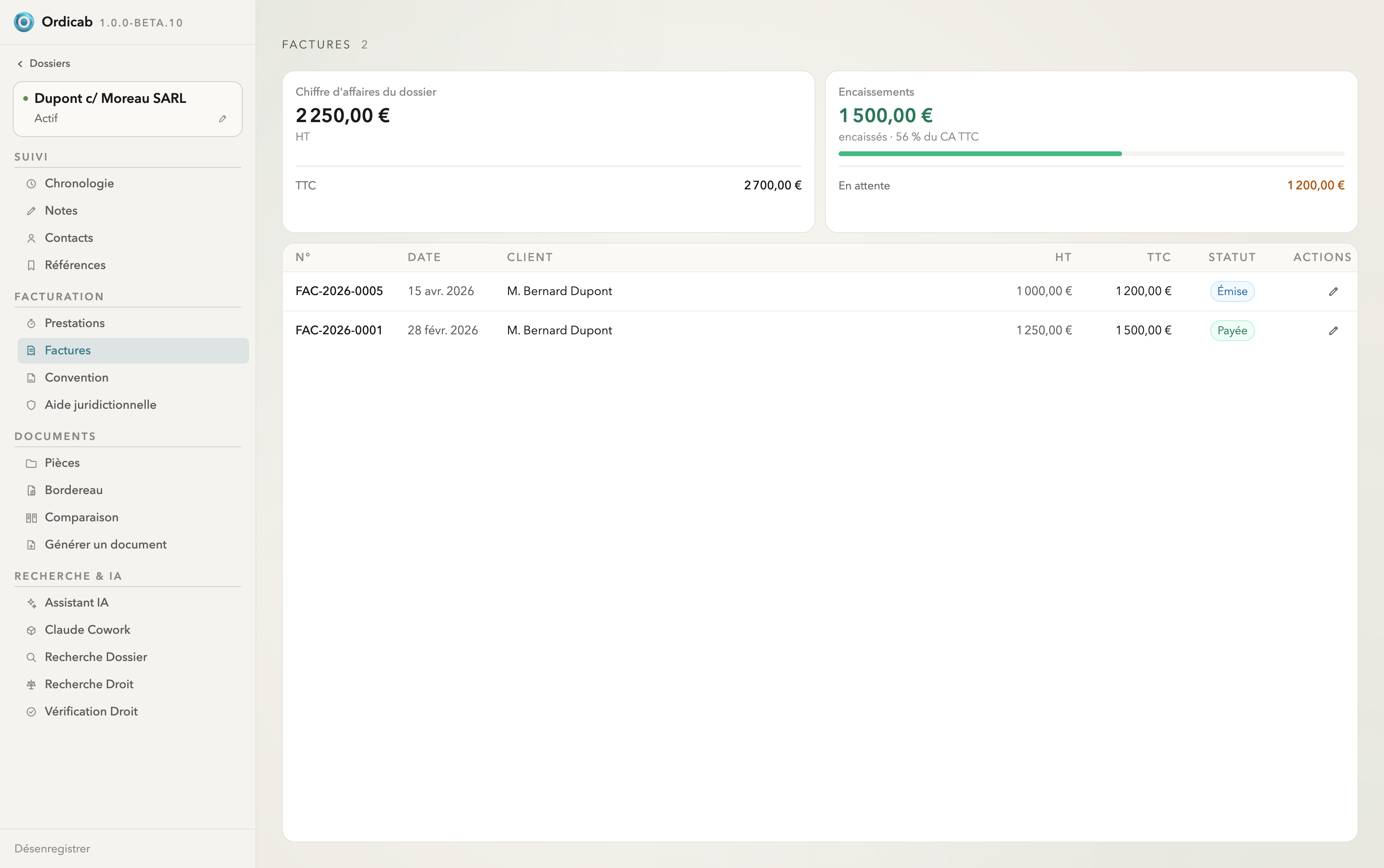Click the Bordereau file icon

click(32, 490)
